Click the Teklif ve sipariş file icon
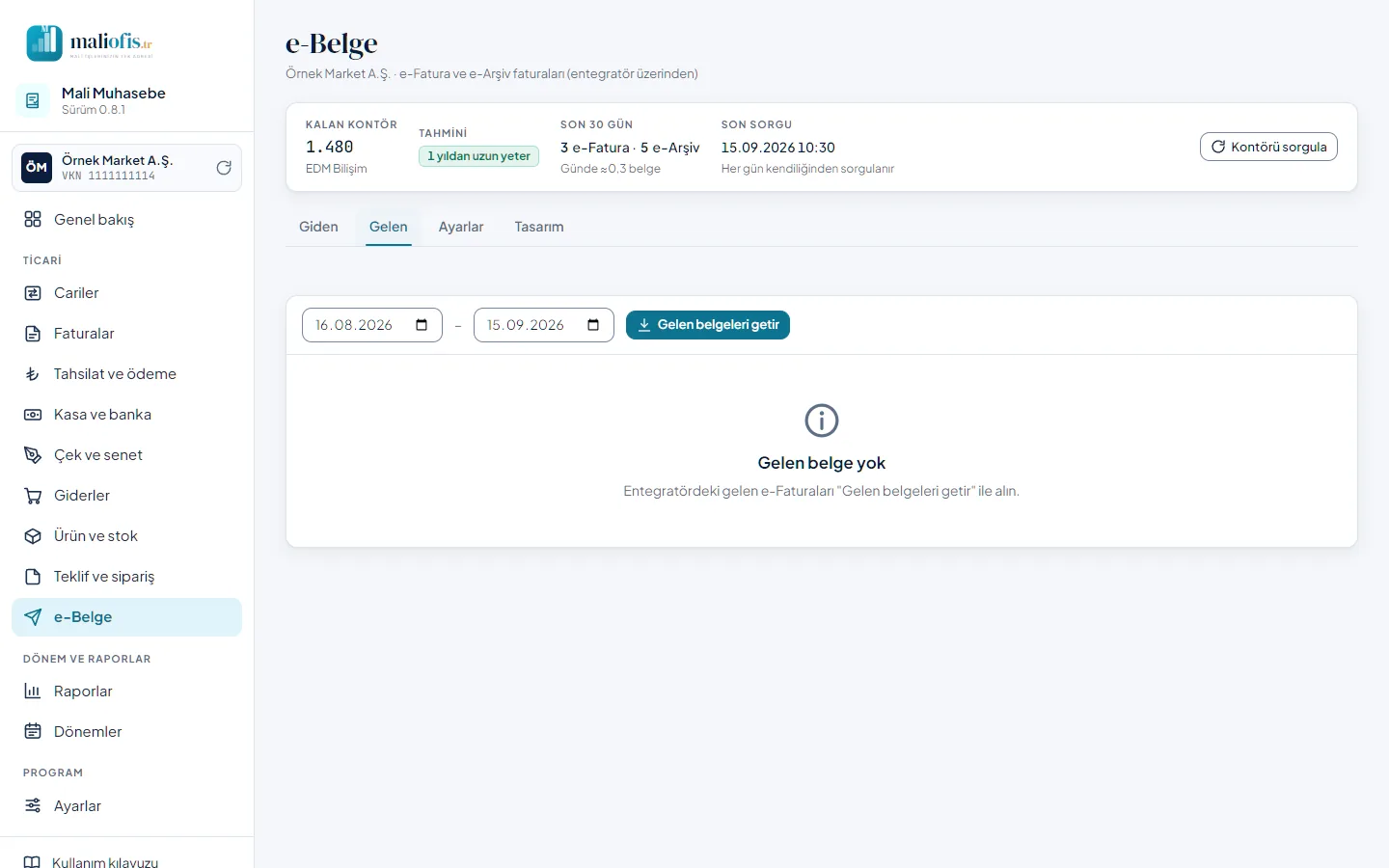The height and width of the screenshot is (868, 1389). click(33, 577)
